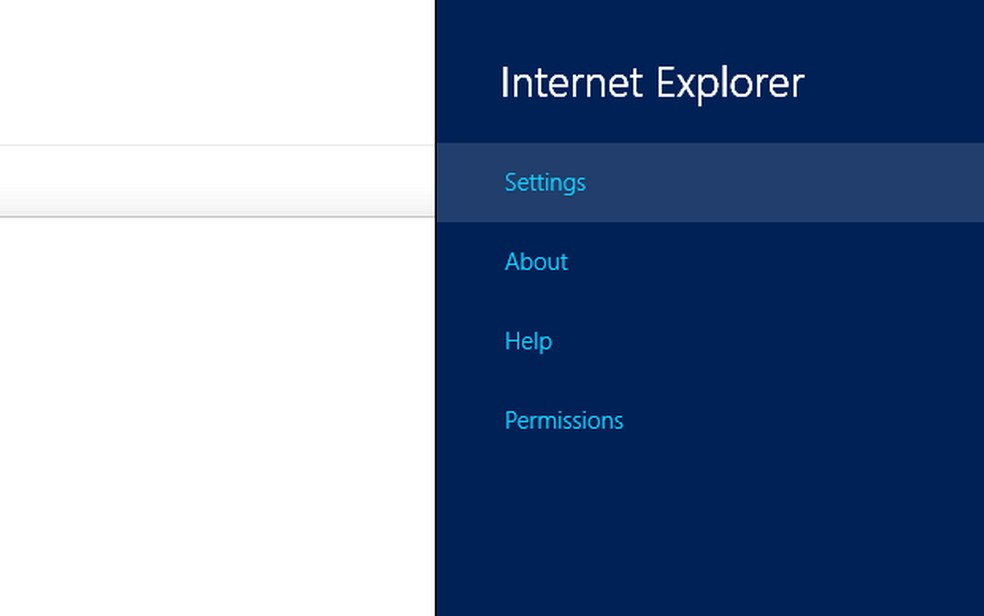984x616 pixels.
Task: Click the blank white page area below the gray bar
Action: tap(217, 410)
